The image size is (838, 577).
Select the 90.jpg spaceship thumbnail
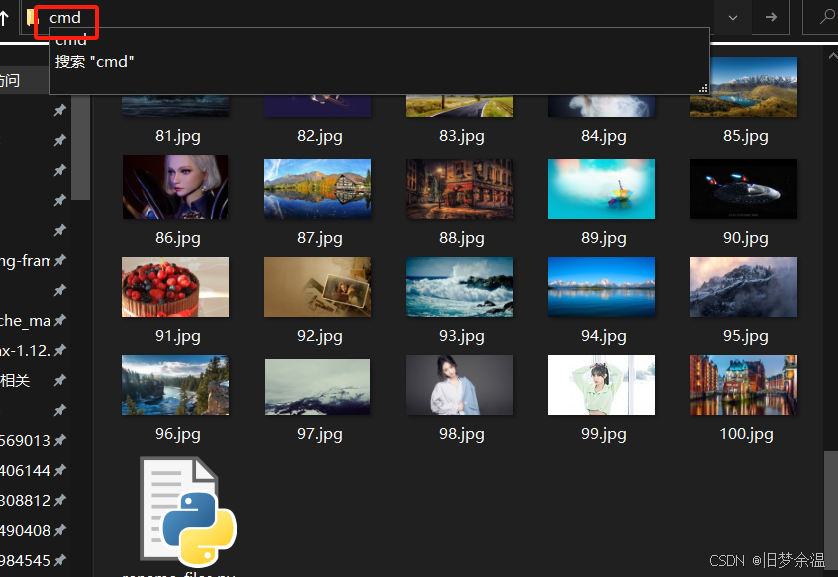[x=743, y=188]
